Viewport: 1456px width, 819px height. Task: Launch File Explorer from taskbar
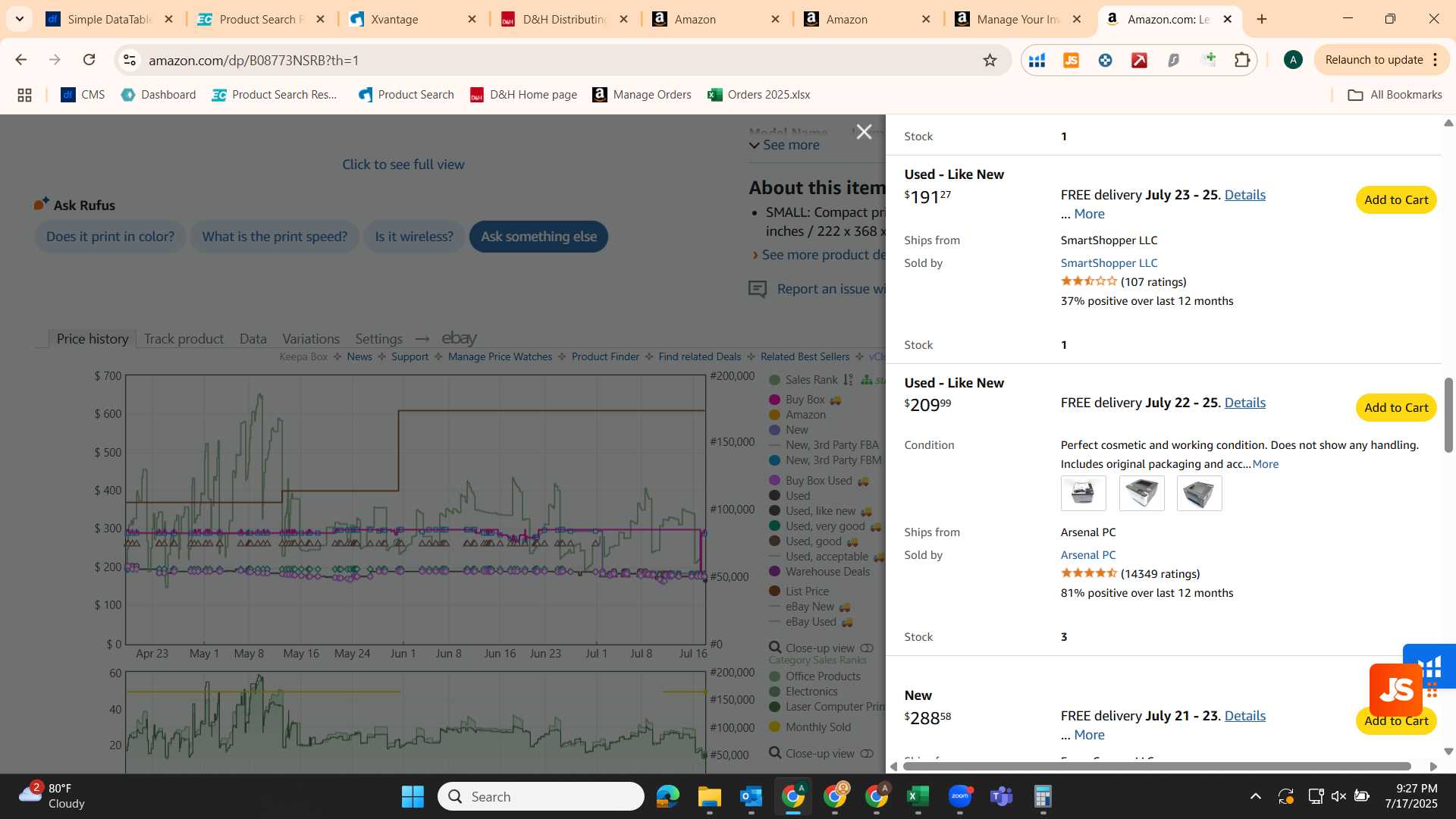point(709,796)
